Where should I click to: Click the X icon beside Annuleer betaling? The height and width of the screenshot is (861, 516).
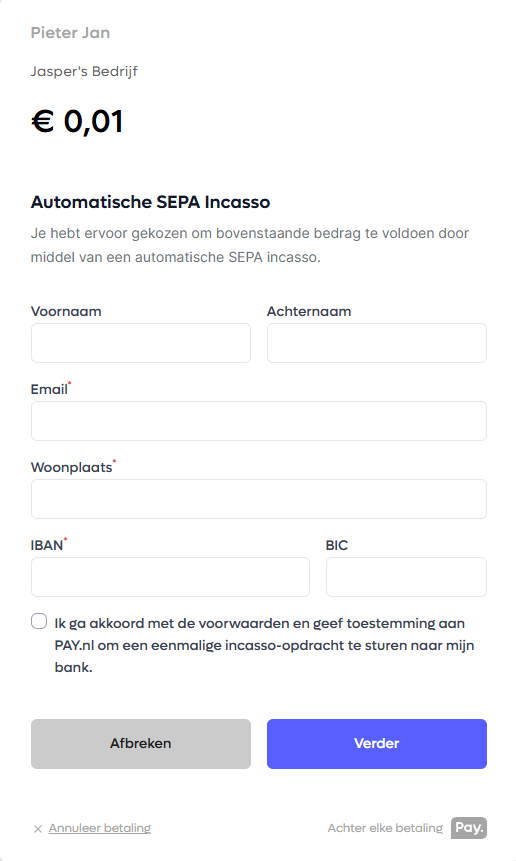[38, 829]
